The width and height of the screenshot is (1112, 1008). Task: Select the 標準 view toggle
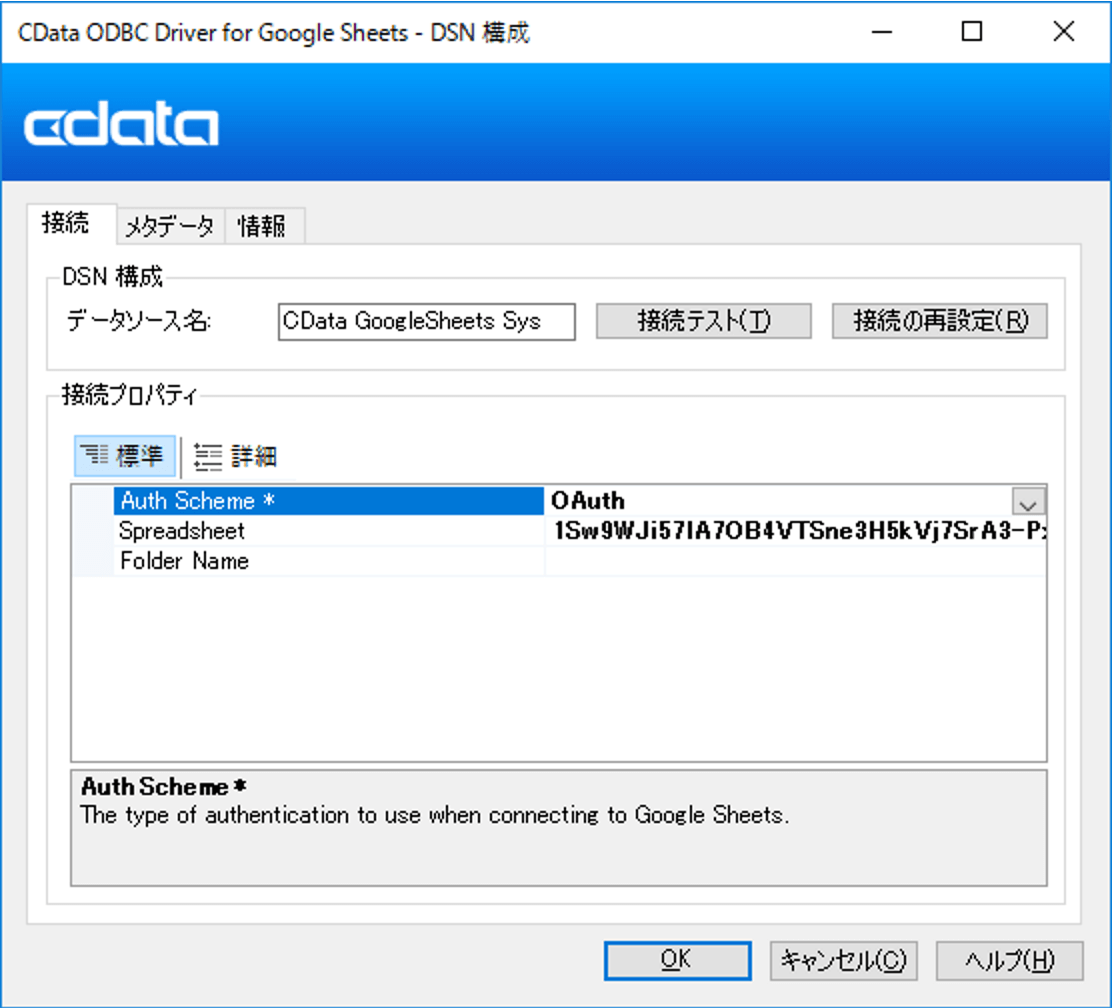pyautogui.click(x=125, y=455)
